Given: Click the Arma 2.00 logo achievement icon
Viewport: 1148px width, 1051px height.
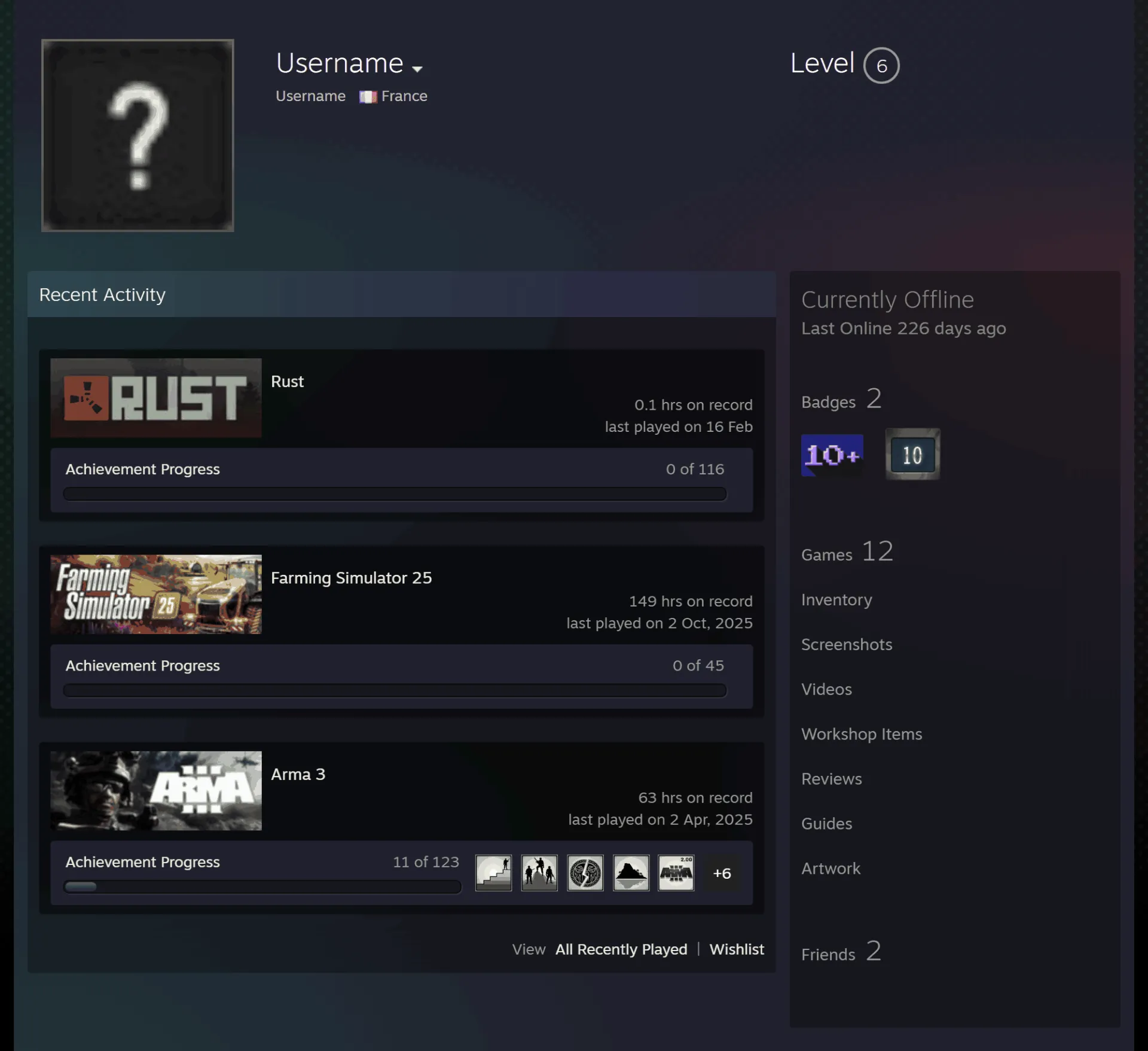Looking at the screenshot, I should point(676,873).
